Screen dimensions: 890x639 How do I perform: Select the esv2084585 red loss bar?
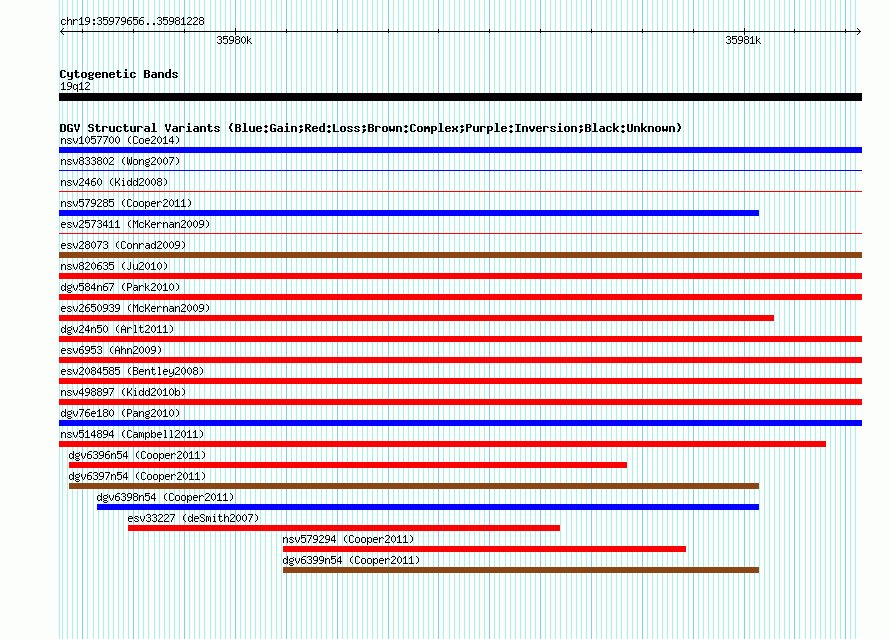click(460, 381)
